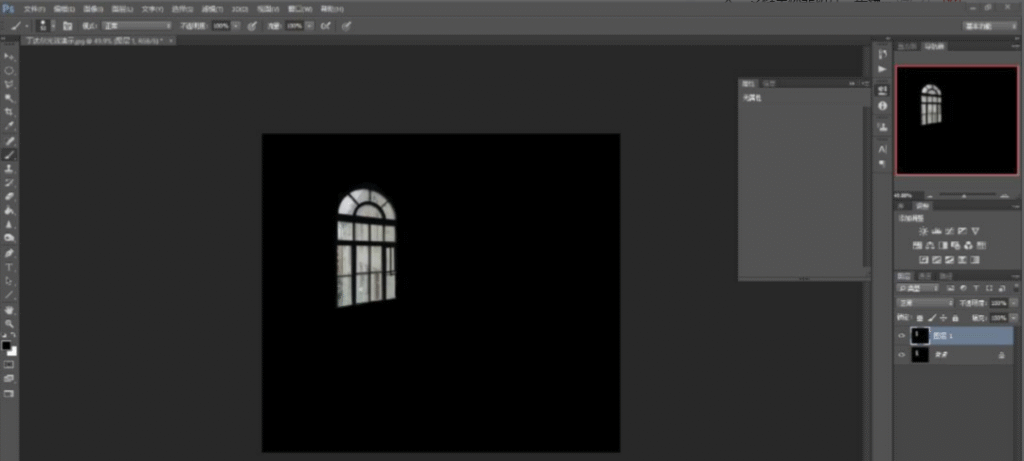Screen dimensions: 1024x461
Task: Open the layer filter type dropdown
Action: (x=918, y=287)
